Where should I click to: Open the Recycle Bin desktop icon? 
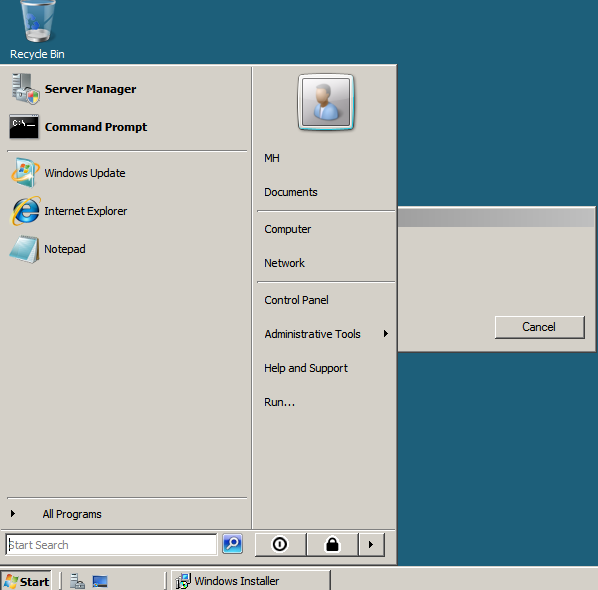(37, 31)
